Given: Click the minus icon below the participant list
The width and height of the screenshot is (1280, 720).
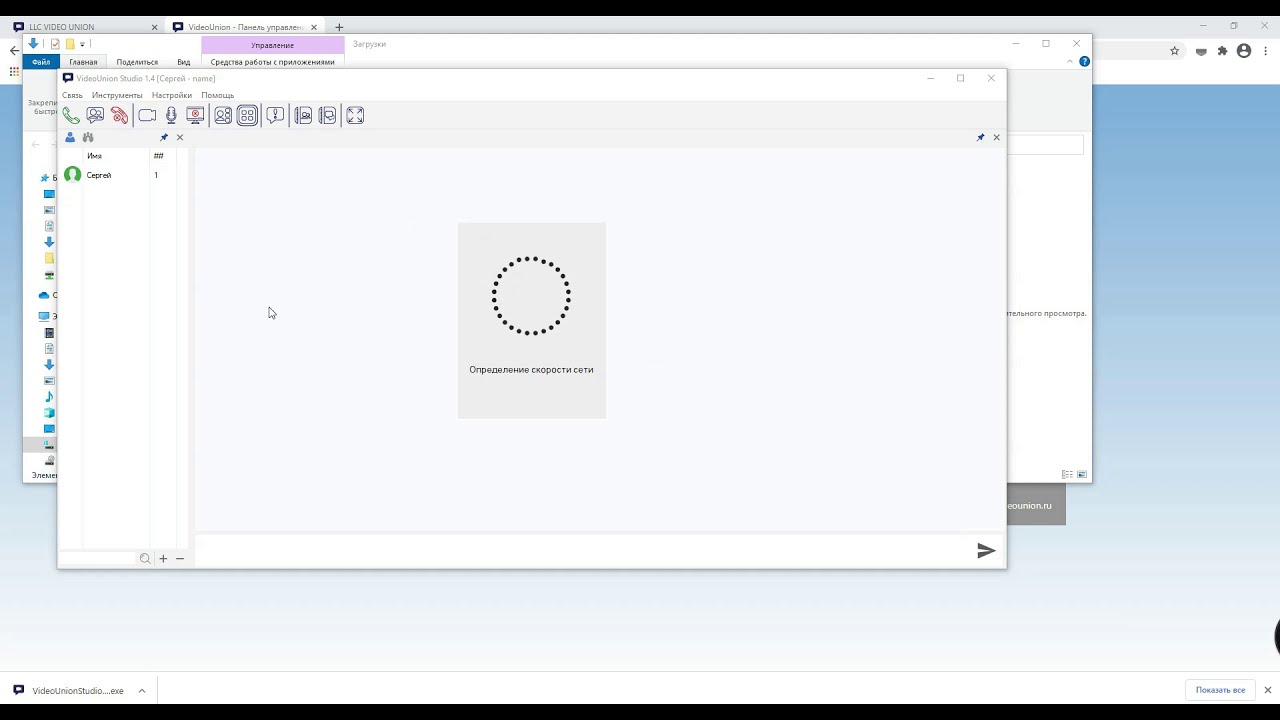Looking at the screenshot, I should click(180, 559).
